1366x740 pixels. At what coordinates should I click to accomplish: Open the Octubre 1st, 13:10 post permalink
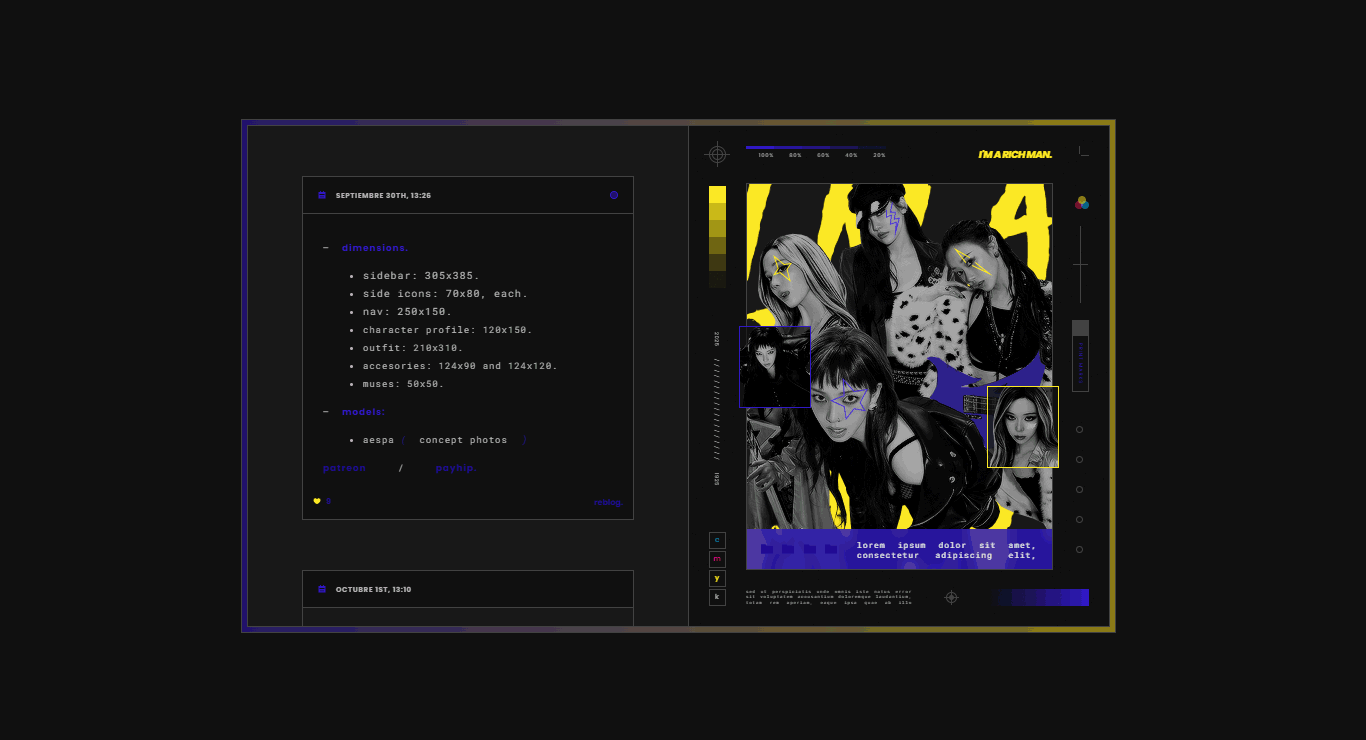373,590
